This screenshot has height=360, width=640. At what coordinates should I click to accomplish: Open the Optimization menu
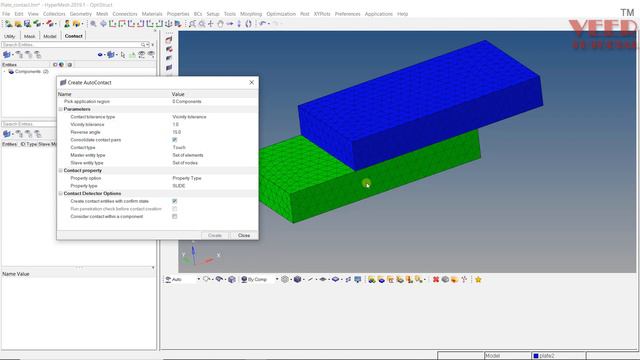pos(281,14)
